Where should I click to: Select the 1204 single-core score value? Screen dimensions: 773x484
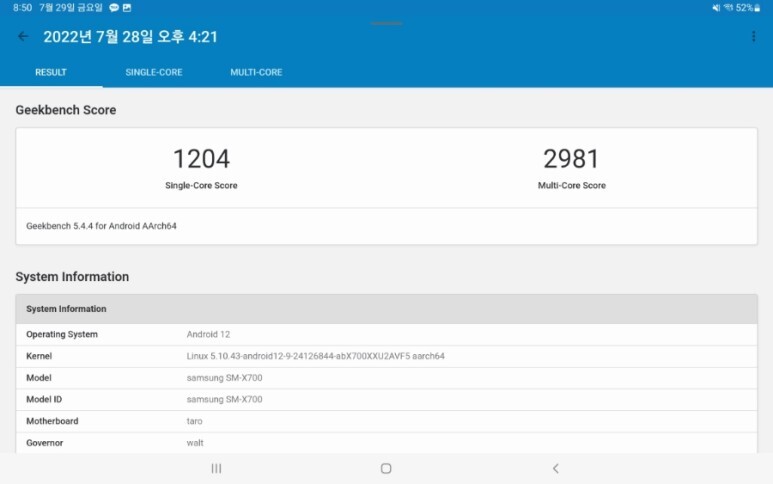(201, 159)
